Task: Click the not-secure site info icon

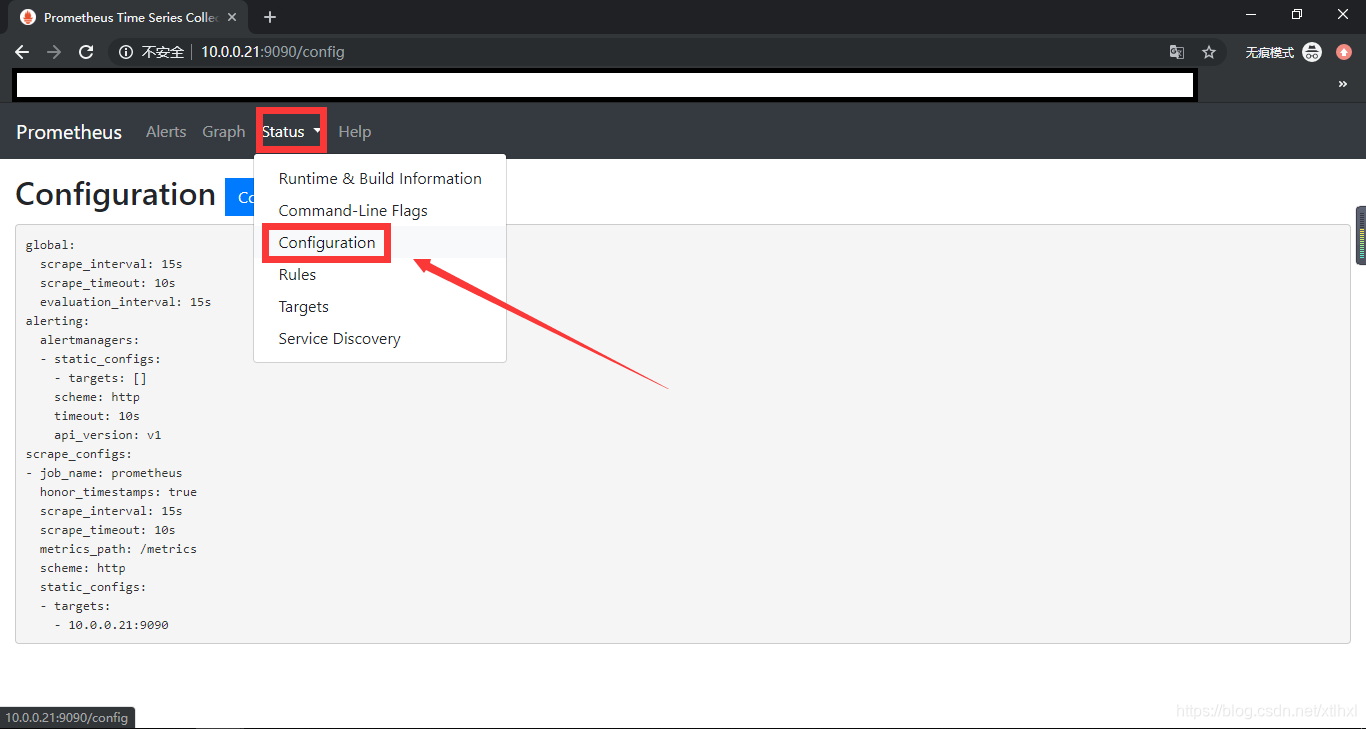Action: [126, 52]
